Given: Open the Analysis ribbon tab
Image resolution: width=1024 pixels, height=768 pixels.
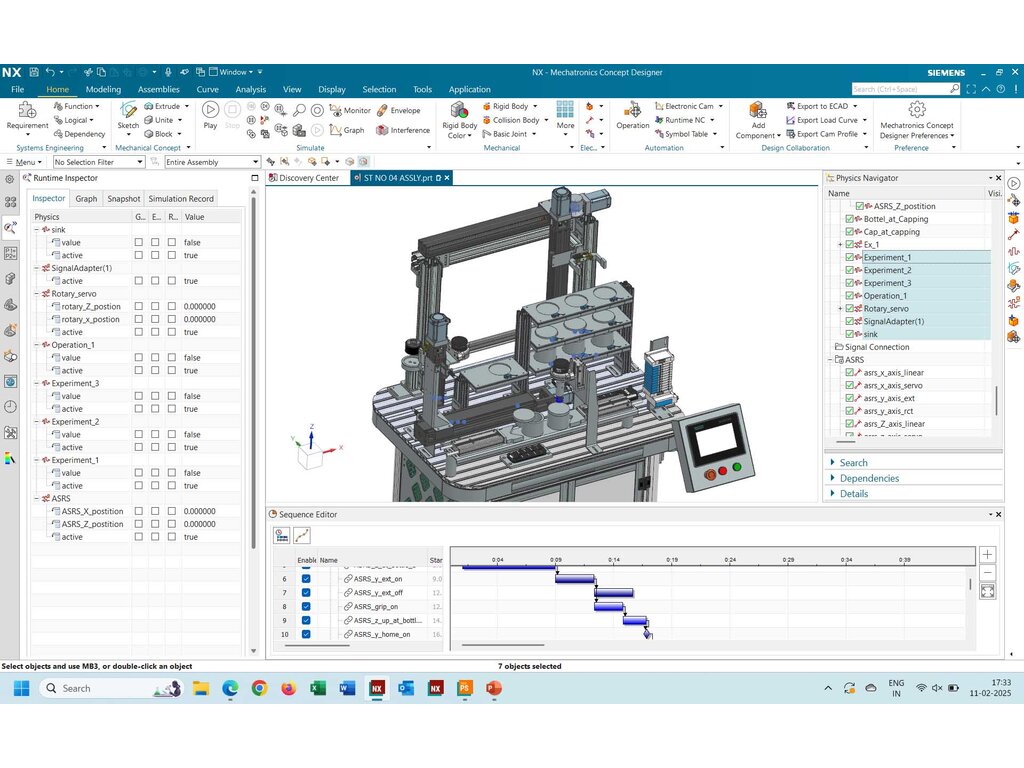Looking at the screenshot, I should (251, 89).
